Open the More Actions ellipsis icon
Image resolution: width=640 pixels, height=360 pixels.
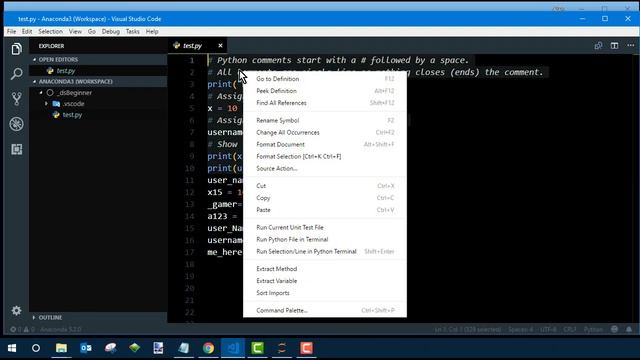pos(631,46)
